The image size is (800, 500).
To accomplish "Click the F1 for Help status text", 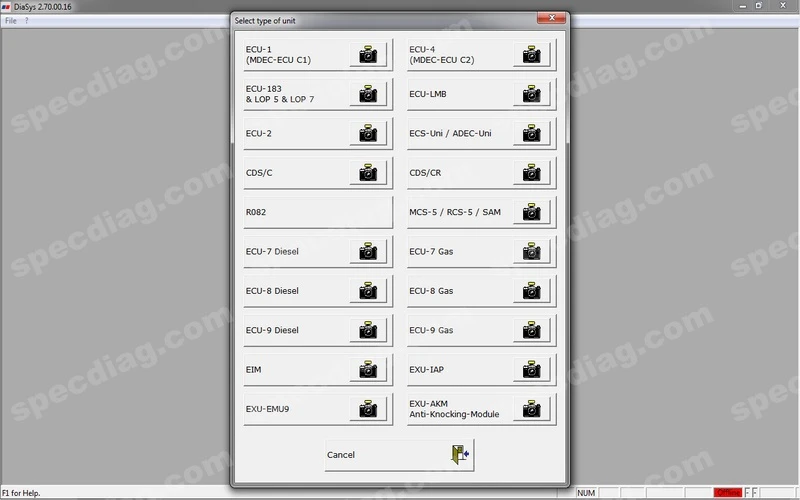I will click(x=21, y=493).
